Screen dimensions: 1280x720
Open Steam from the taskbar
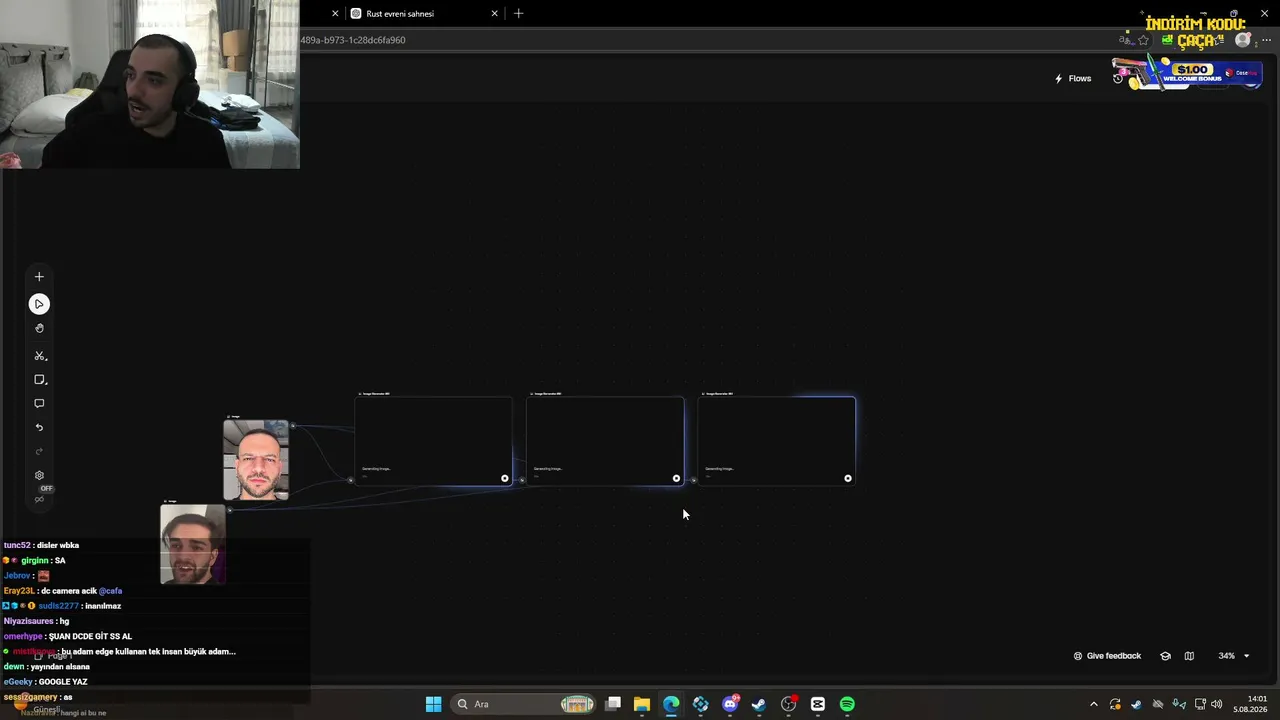click(x=759, y=704)
